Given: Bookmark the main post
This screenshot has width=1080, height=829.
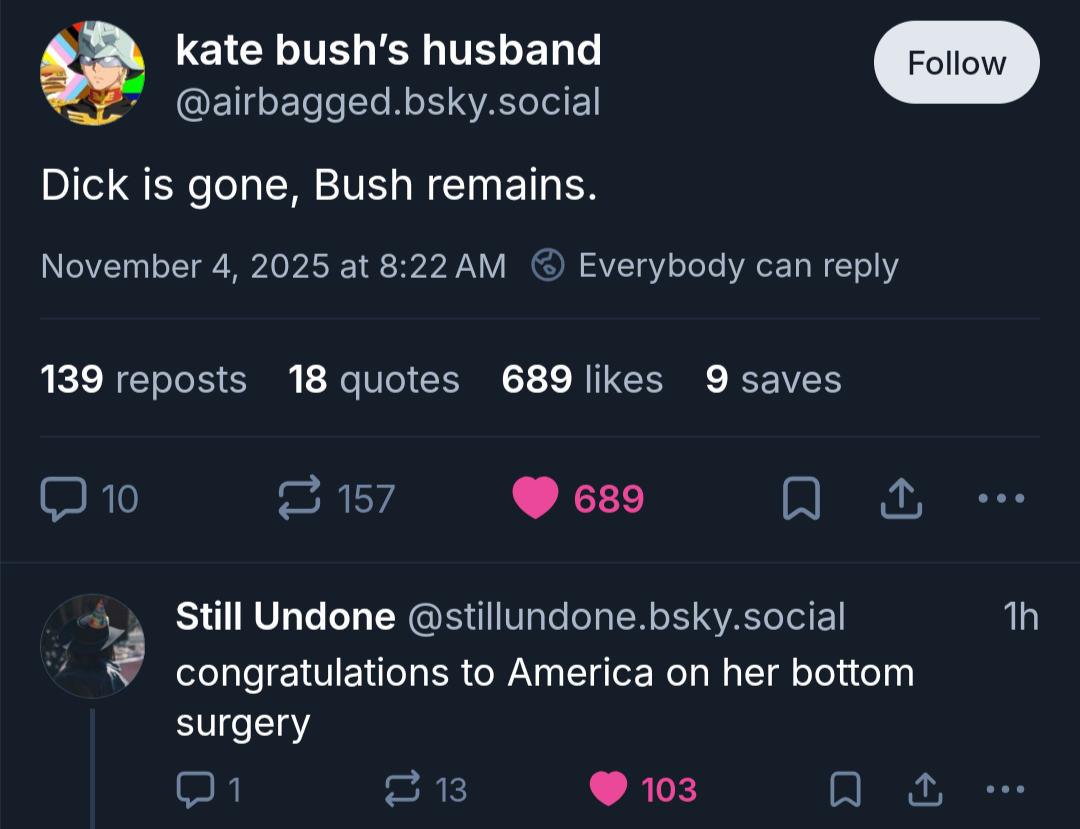Looking at the screenshot, I should click(800, 498).
